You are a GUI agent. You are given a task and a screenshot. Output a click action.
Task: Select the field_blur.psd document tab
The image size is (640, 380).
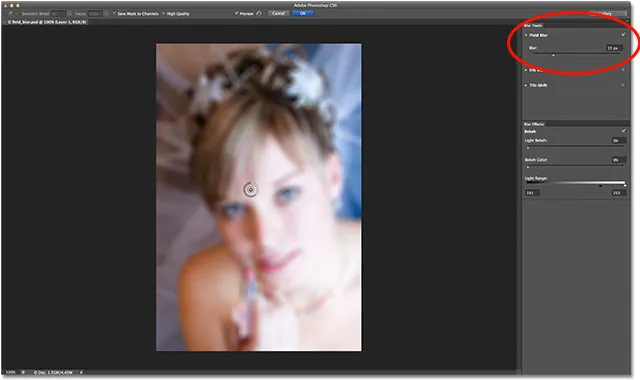(45, 22)
